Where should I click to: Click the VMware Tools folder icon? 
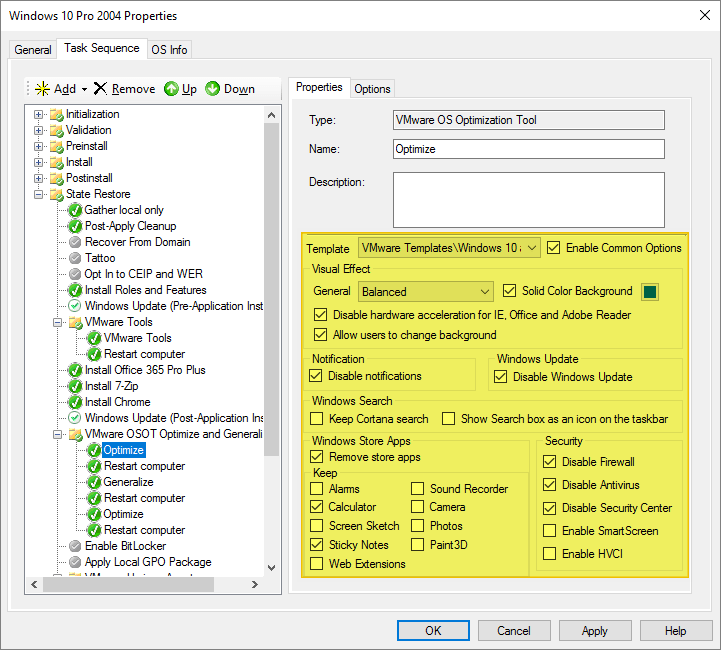(x=75, y=322)
